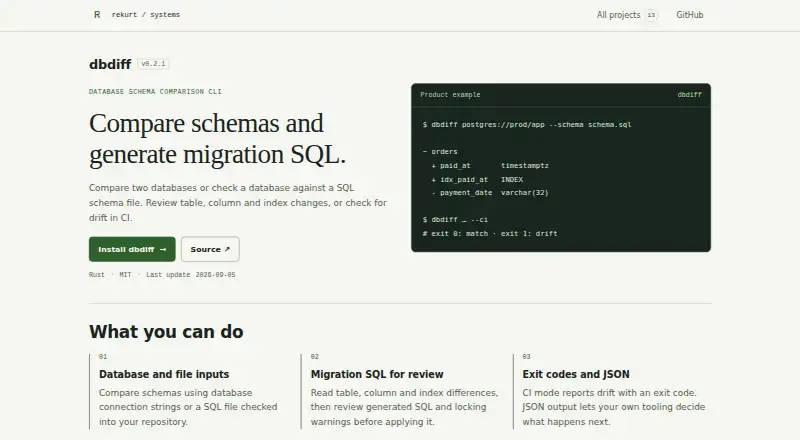Open the All projects link

click(x=618, y=15)
